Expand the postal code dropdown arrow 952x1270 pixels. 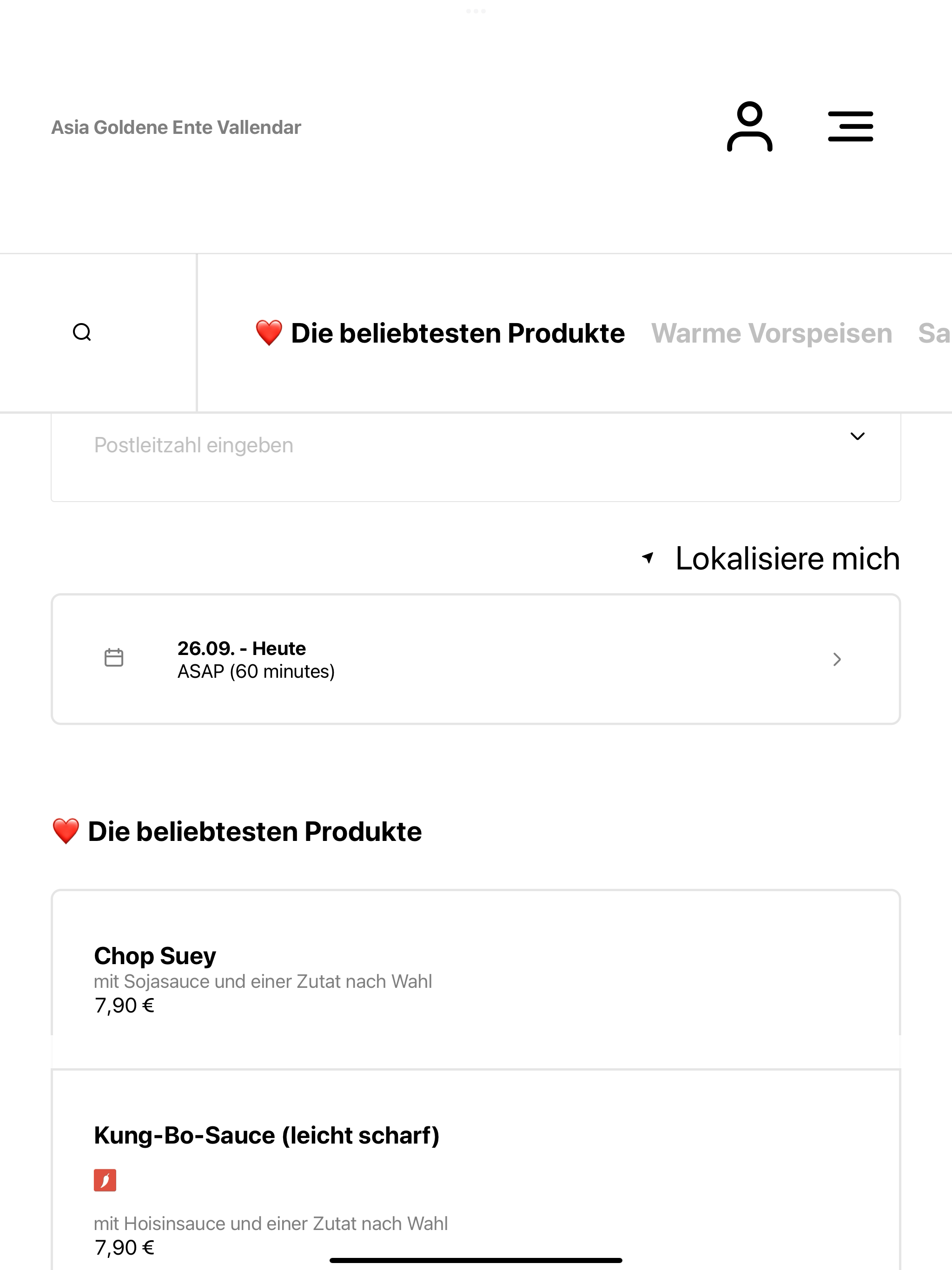tap(857, 437)
